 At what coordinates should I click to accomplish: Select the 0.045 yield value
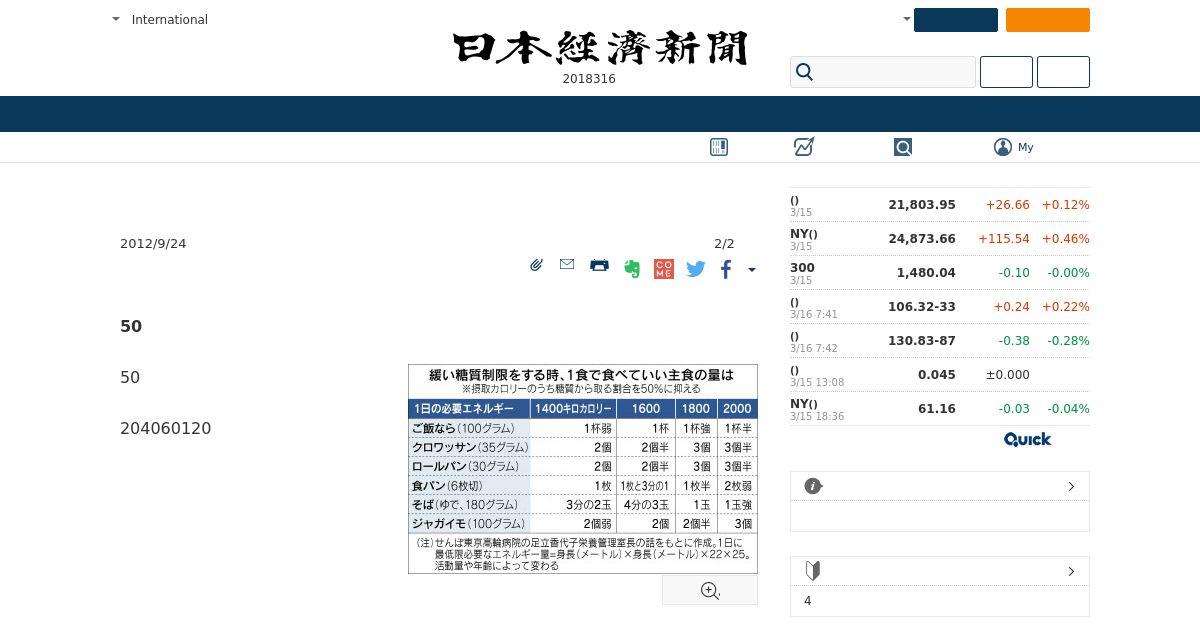tap(937, 374)
